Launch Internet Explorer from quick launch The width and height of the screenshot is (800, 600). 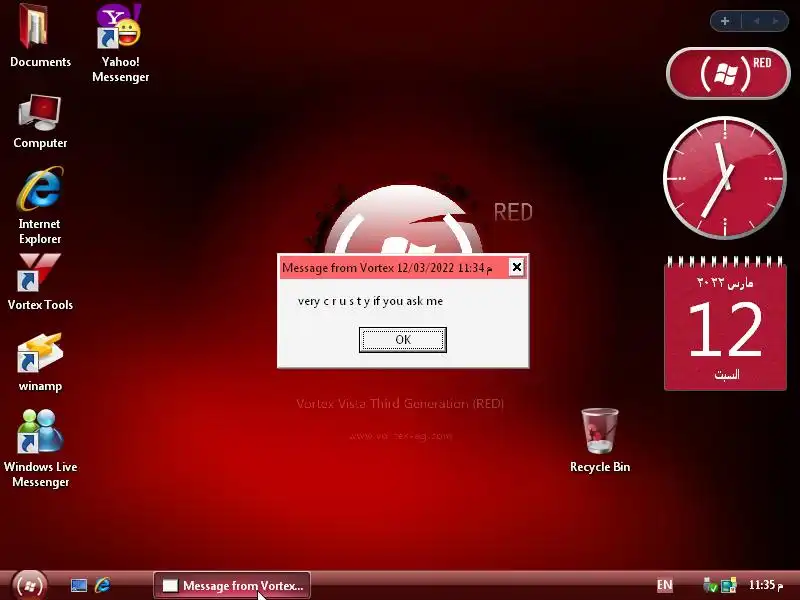pyautogui.click(x=103, y=585)
